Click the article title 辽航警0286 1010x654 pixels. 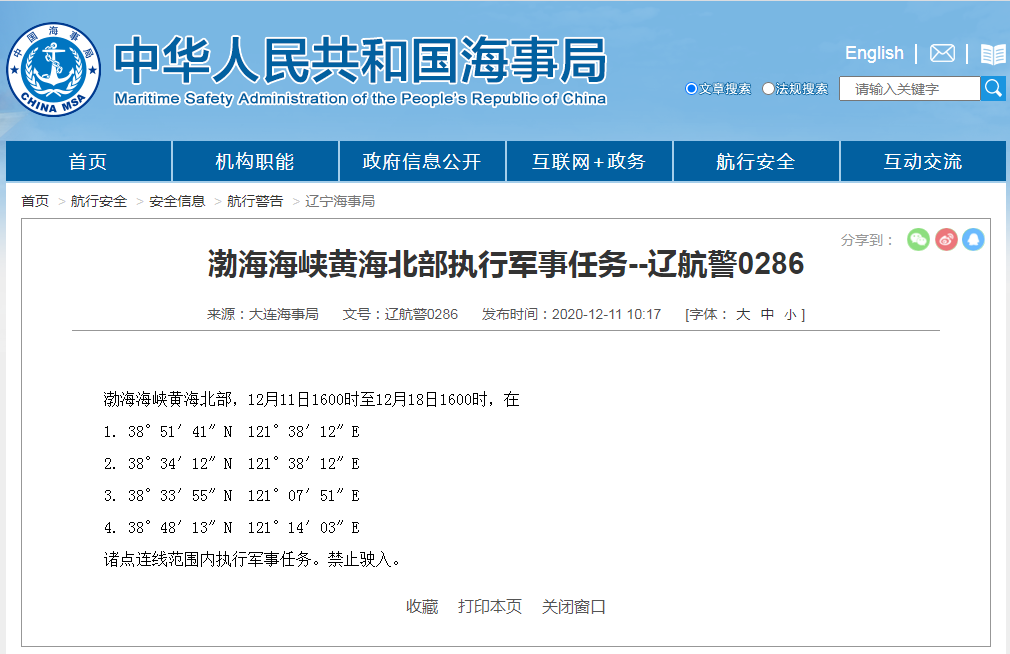click(x=506, y=264)
